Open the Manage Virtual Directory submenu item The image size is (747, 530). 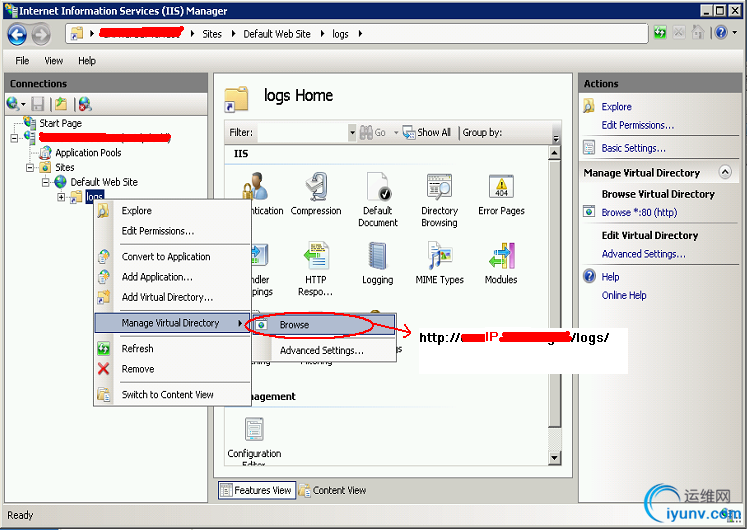pyautogui.click(x=172, y=323)
